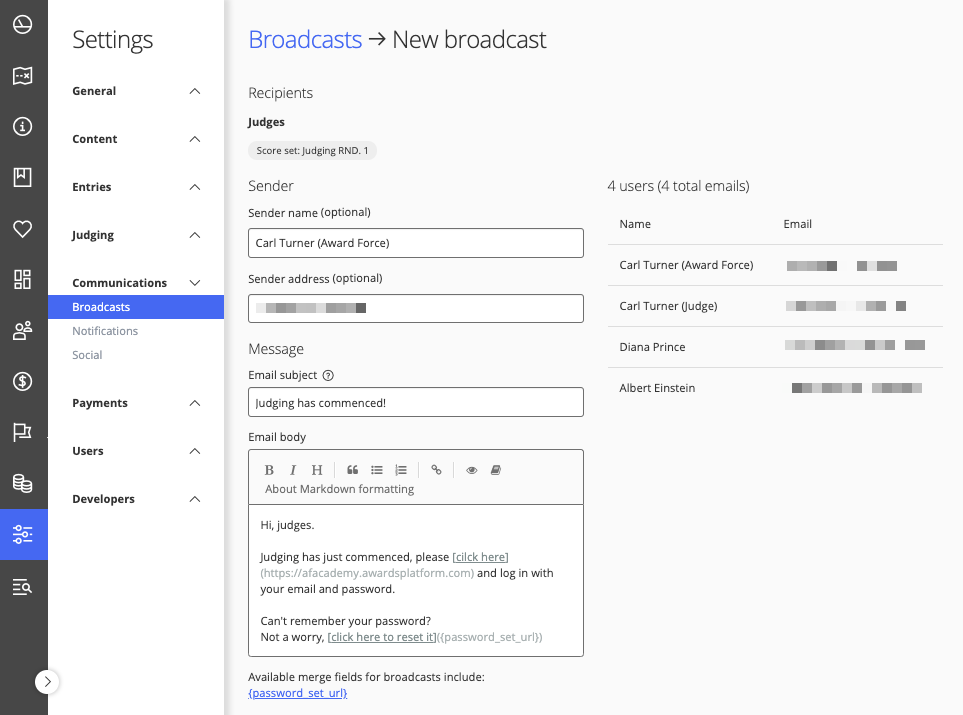Toggle numbered list formatting
Screen dimensions: 963x715
point(401,470)
